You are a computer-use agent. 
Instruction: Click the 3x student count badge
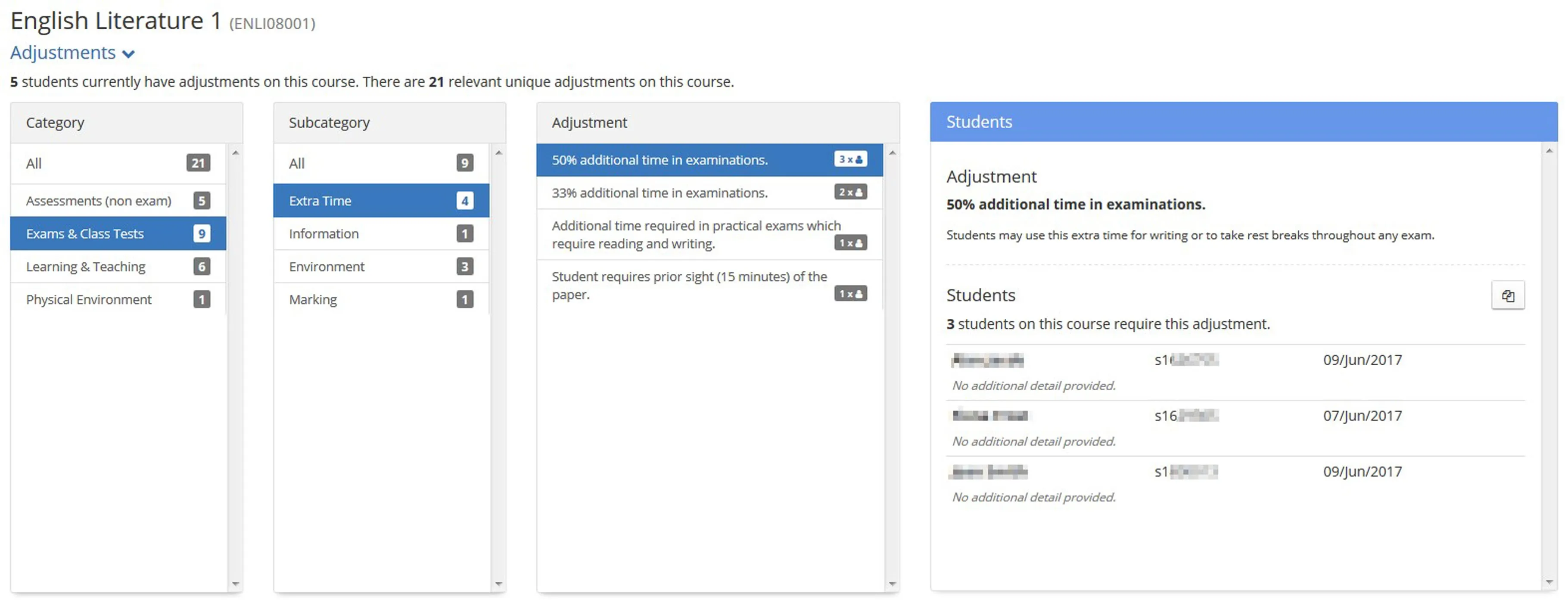point(850,159)
